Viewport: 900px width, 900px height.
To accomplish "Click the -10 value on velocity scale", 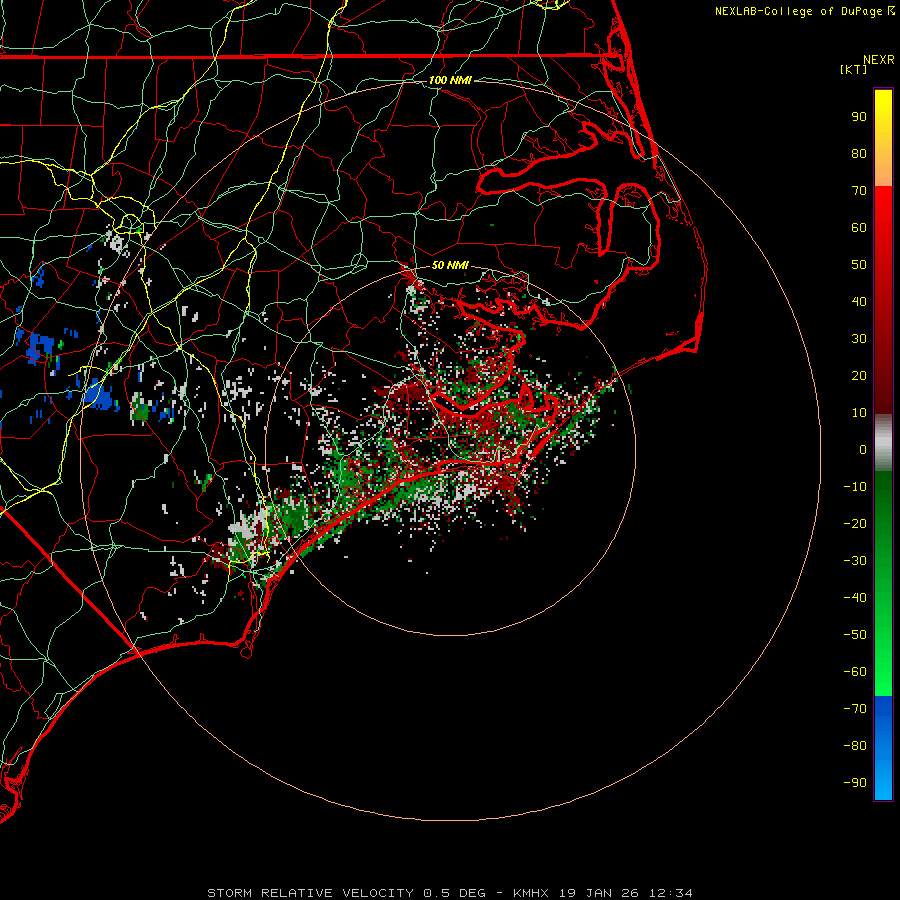I will (x=855, y=487).
